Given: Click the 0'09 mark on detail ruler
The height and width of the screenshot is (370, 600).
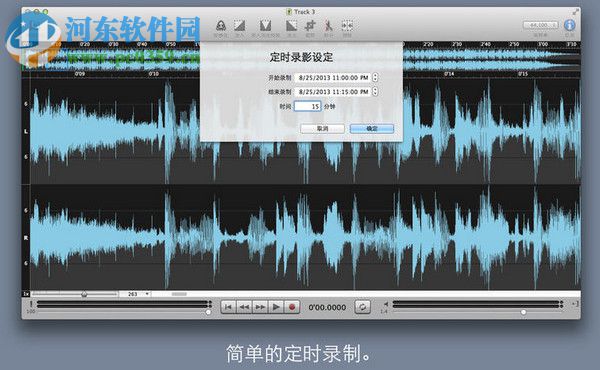Looking at the screenshot, I should (x=80, y=73).
